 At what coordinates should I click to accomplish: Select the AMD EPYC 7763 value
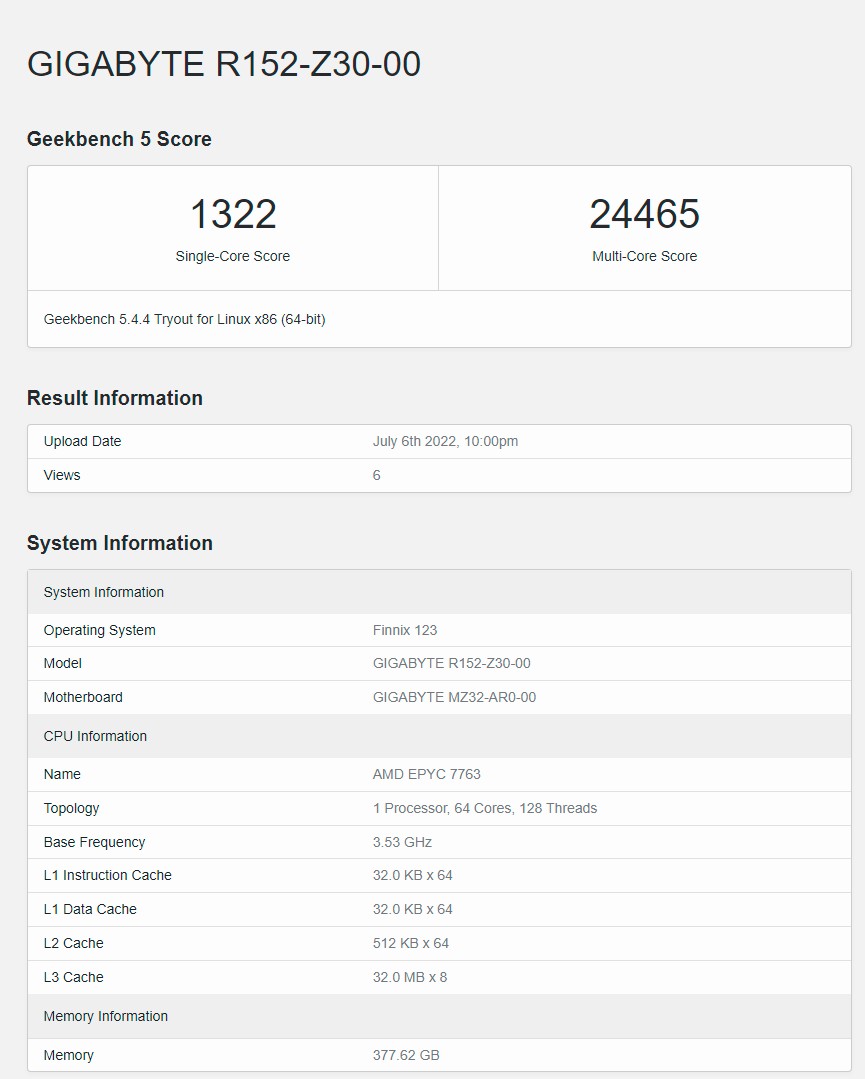tap(427, 774)
